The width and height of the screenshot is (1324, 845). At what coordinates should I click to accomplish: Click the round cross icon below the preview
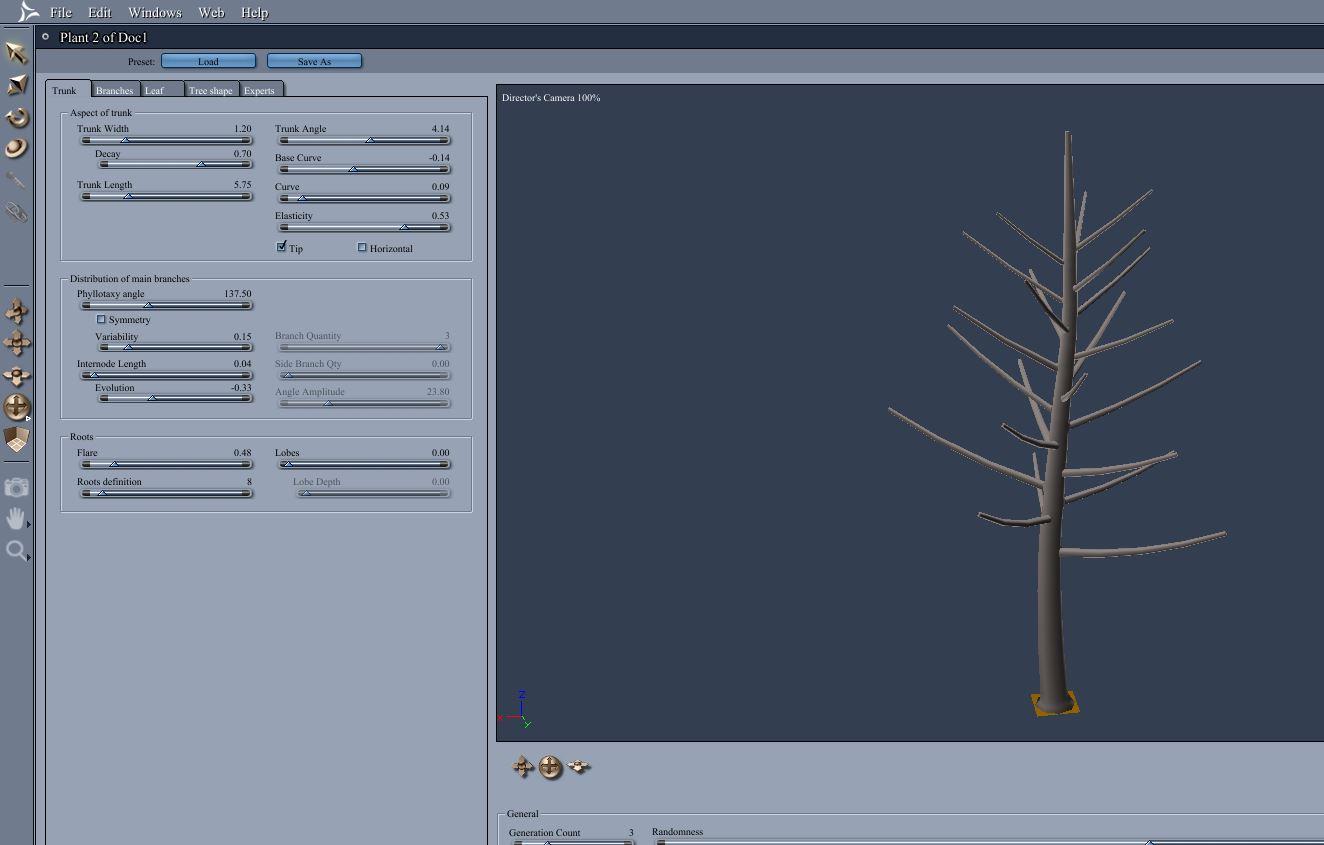coord(550,767)
